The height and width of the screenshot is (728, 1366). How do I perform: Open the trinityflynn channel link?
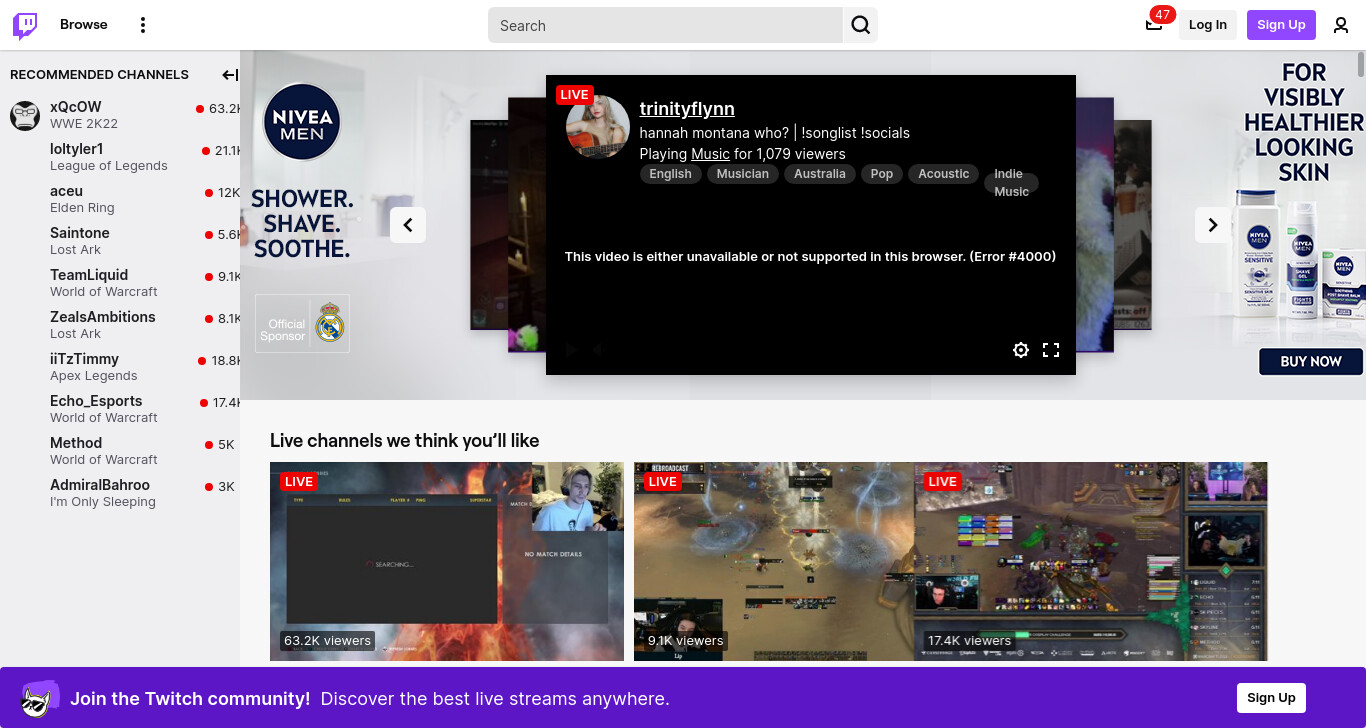(x=687, y=108)
